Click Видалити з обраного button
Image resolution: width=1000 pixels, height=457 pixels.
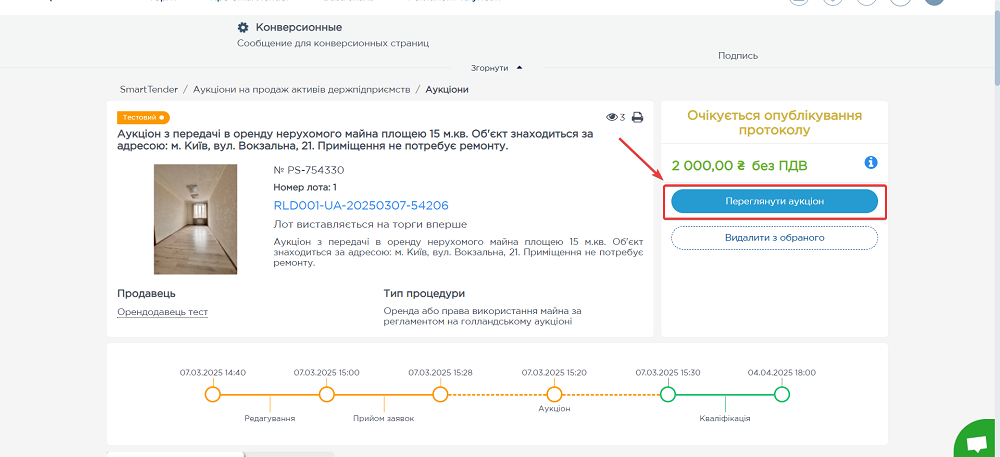point(774,238)
